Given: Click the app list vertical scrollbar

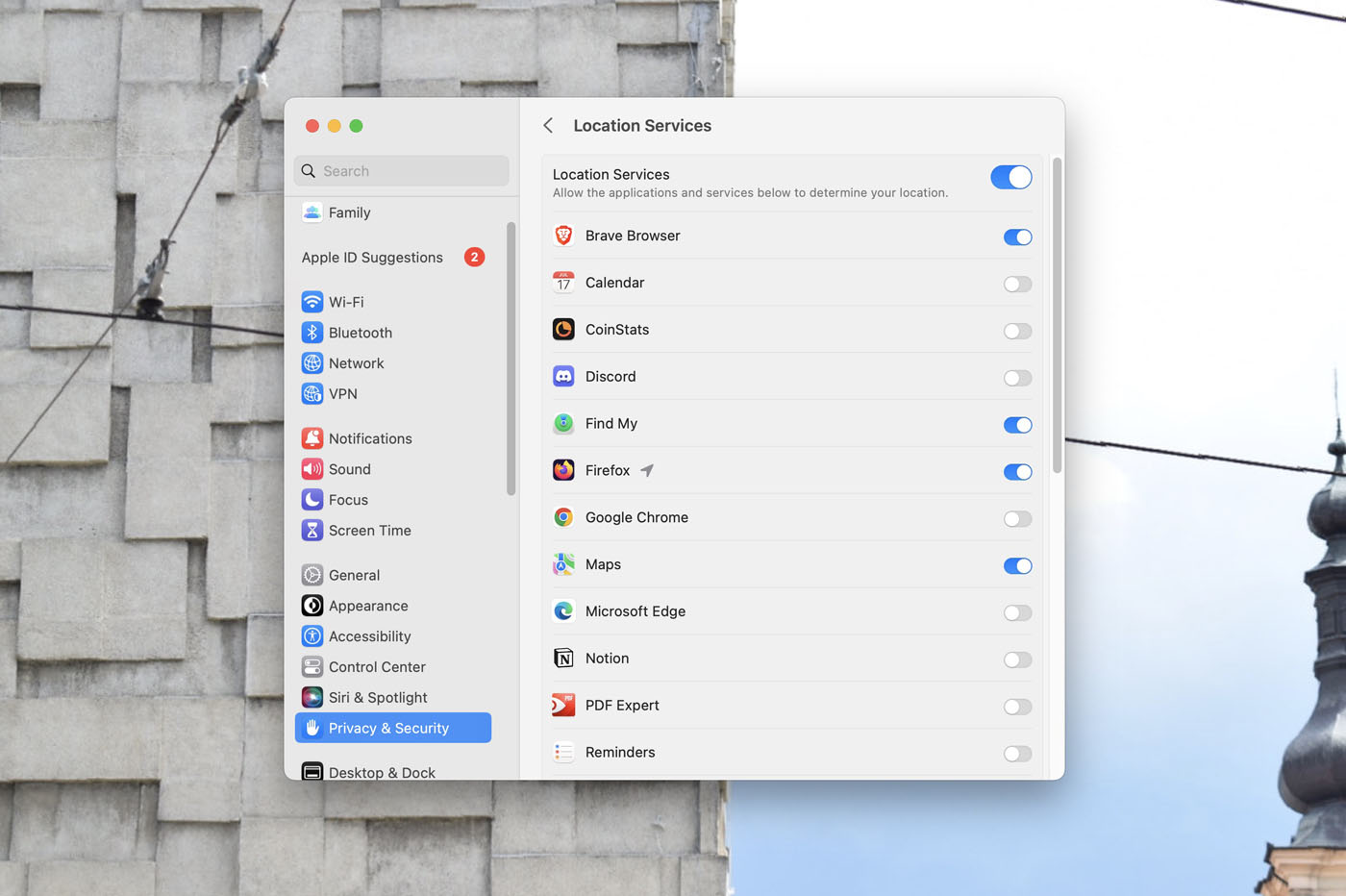Looking at the screenshot, I should (1057, 317).
